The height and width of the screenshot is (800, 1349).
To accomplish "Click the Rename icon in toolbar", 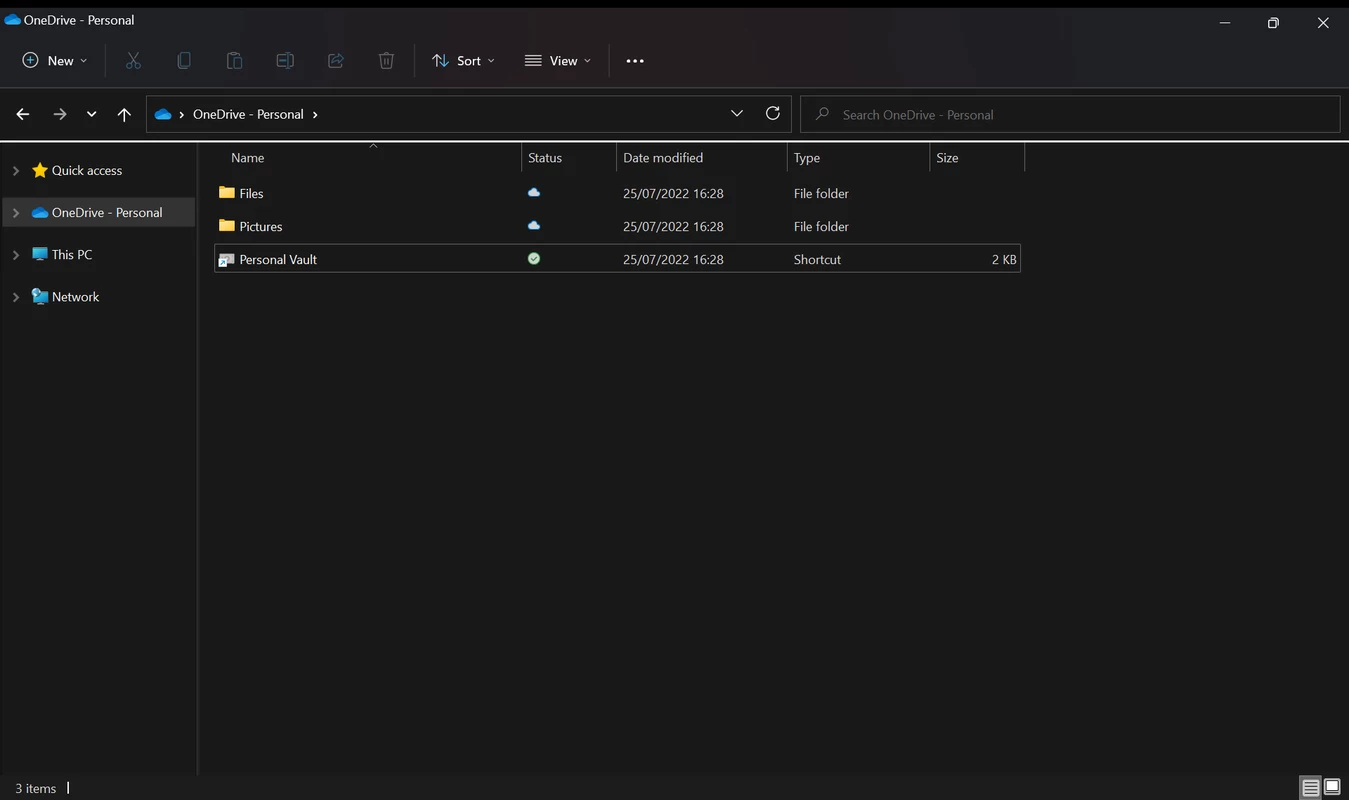I will [285, 61].
